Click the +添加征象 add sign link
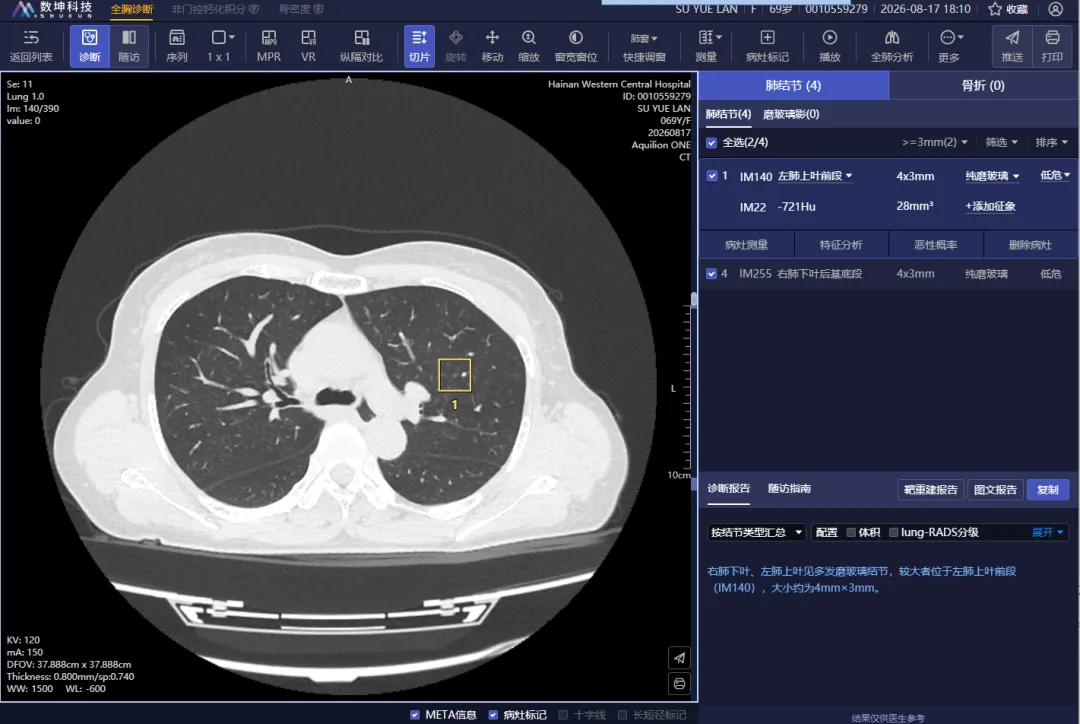Viewport: 1080px width, 724px height. [x=990, y=206]
